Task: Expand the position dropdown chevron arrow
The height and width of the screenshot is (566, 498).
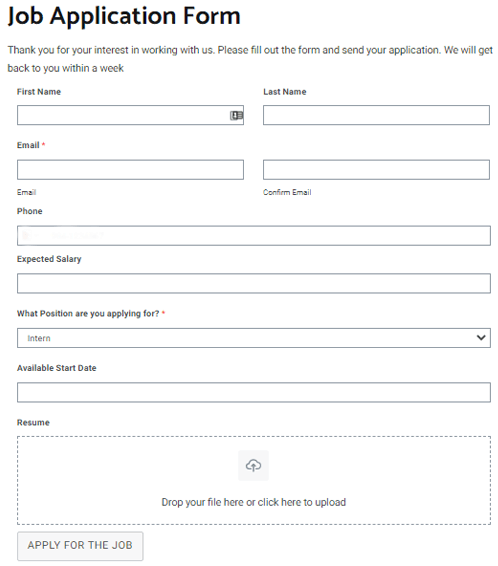Action: click(x=481, y=338)
